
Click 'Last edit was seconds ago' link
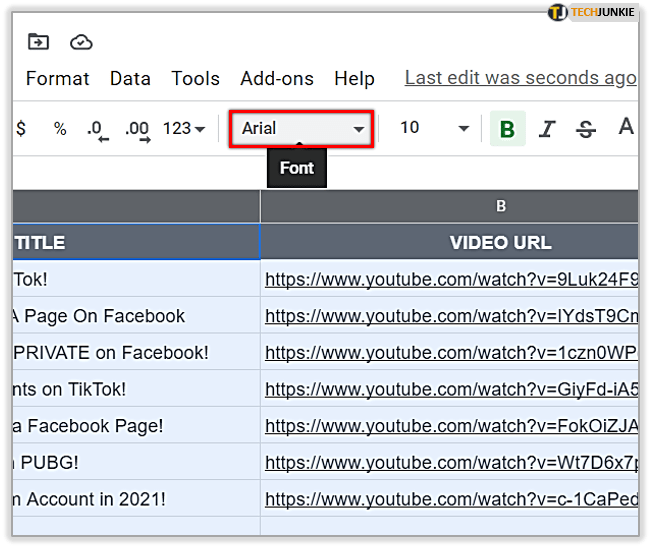click(519, 78)
